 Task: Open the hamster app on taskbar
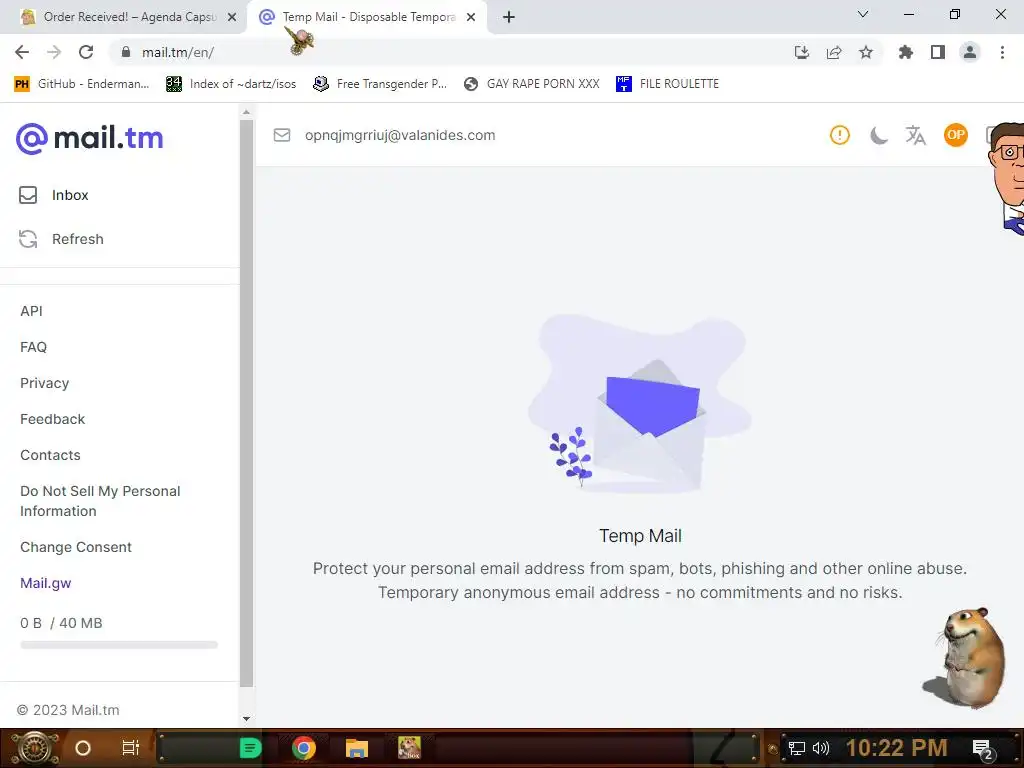pos(409,748)
